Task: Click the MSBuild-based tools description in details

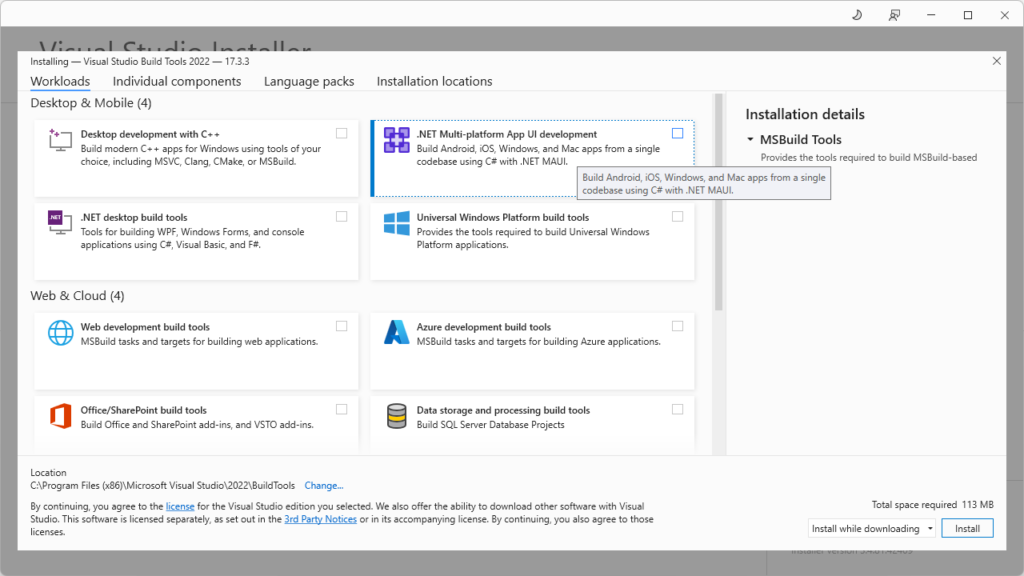Action: pos(869,157)
